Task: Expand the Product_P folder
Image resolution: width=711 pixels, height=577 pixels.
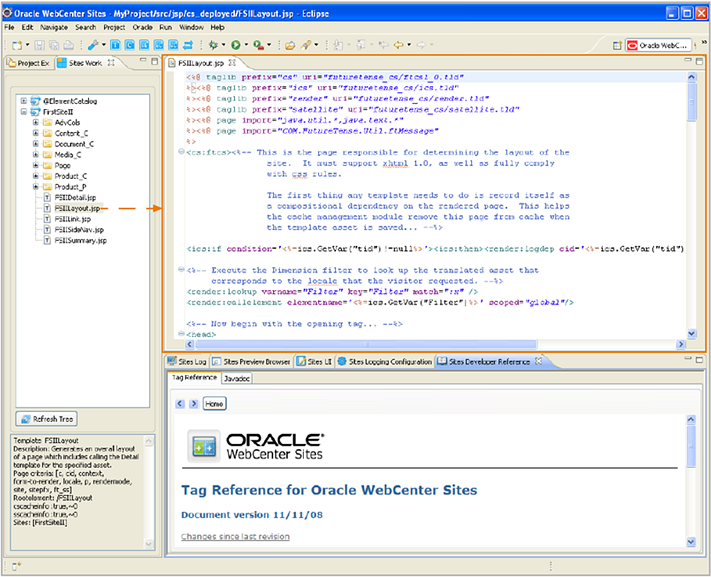Action: tap(35, 187)
